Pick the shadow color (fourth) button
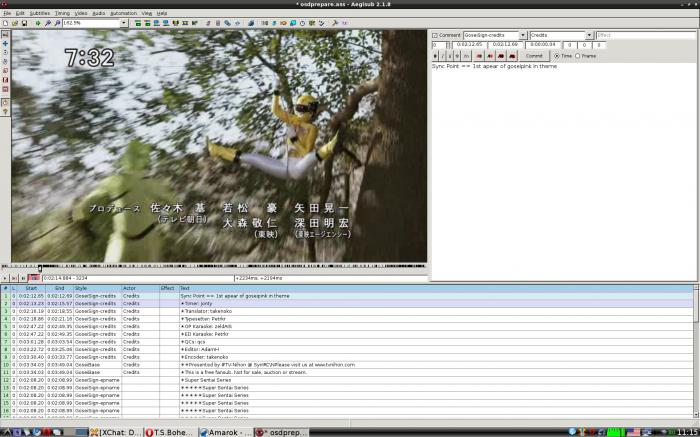The image size is (700, 437). 512,56
